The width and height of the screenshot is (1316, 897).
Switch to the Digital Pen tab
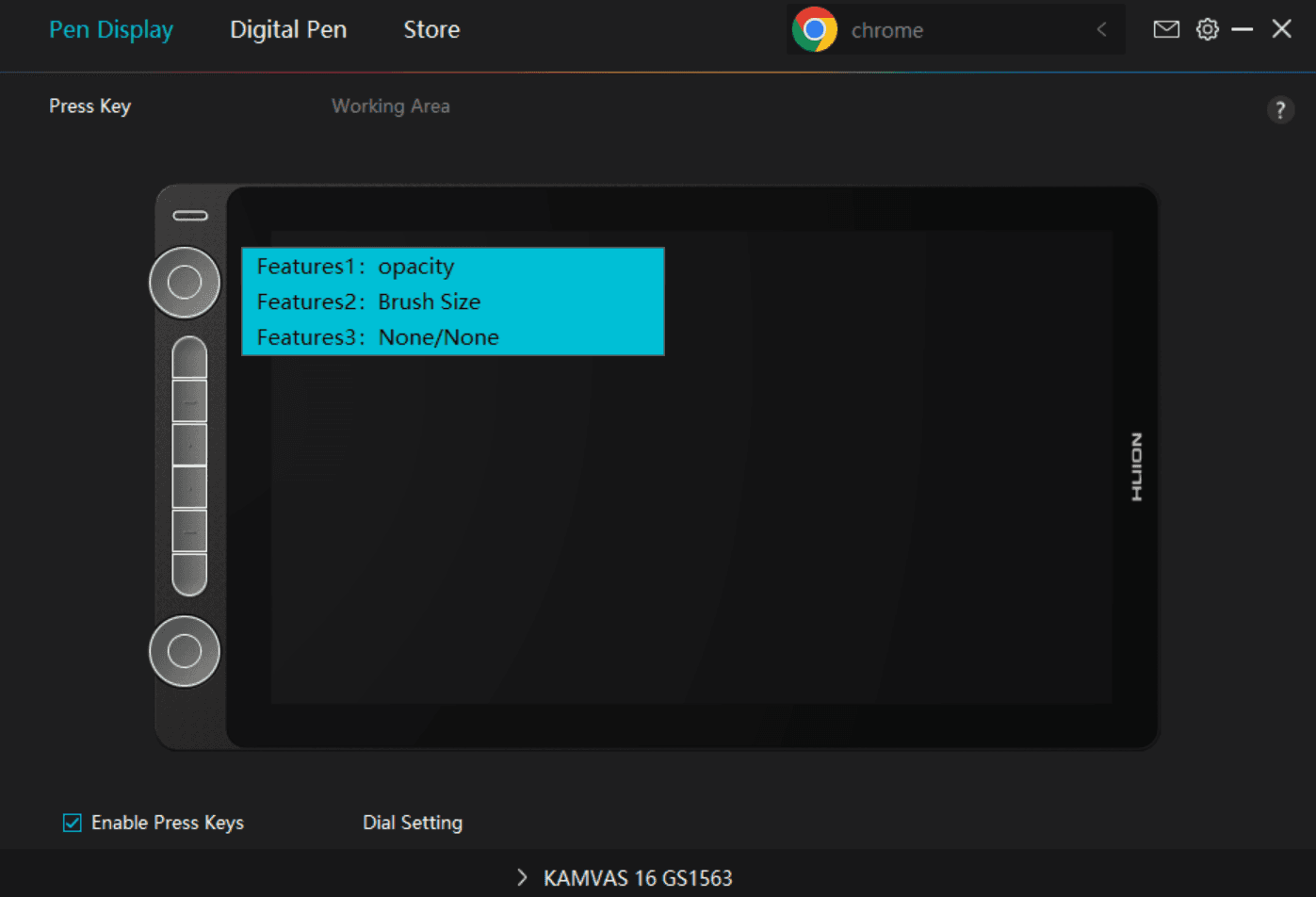[288, 30]
